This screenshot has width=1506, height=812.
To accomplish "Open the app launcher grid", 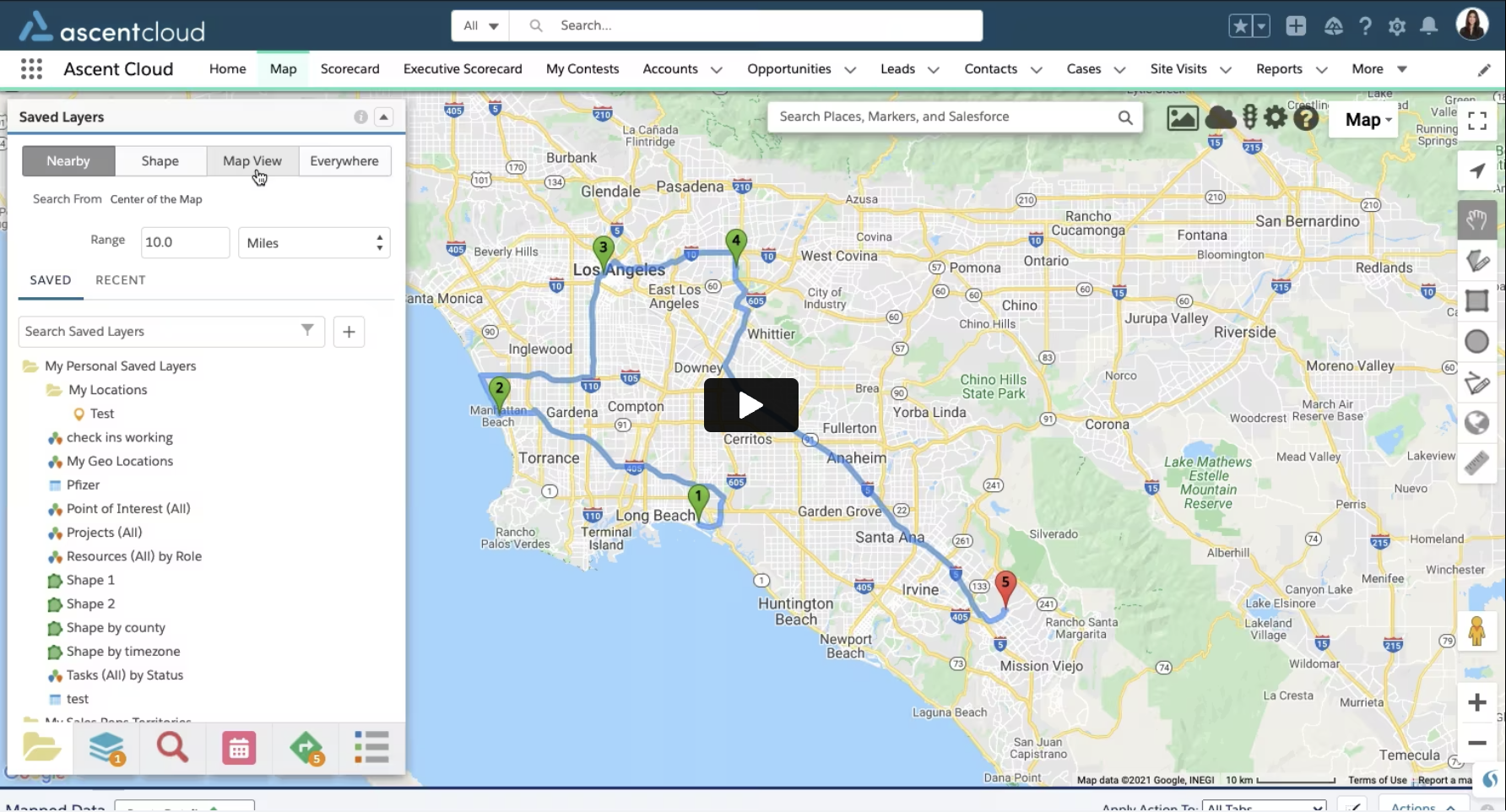I will click(31, 69).
